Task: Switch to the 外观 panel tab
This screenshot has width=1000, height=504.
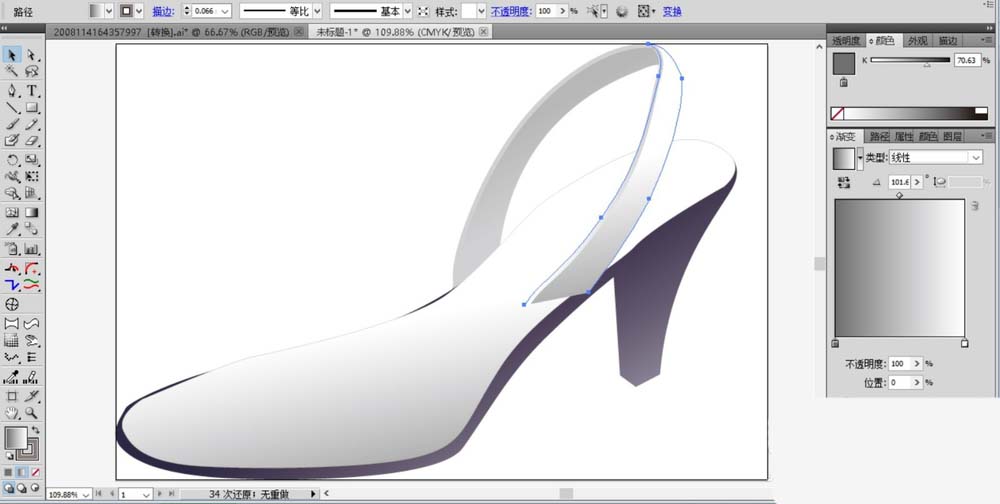Action: tap(917, 41)
